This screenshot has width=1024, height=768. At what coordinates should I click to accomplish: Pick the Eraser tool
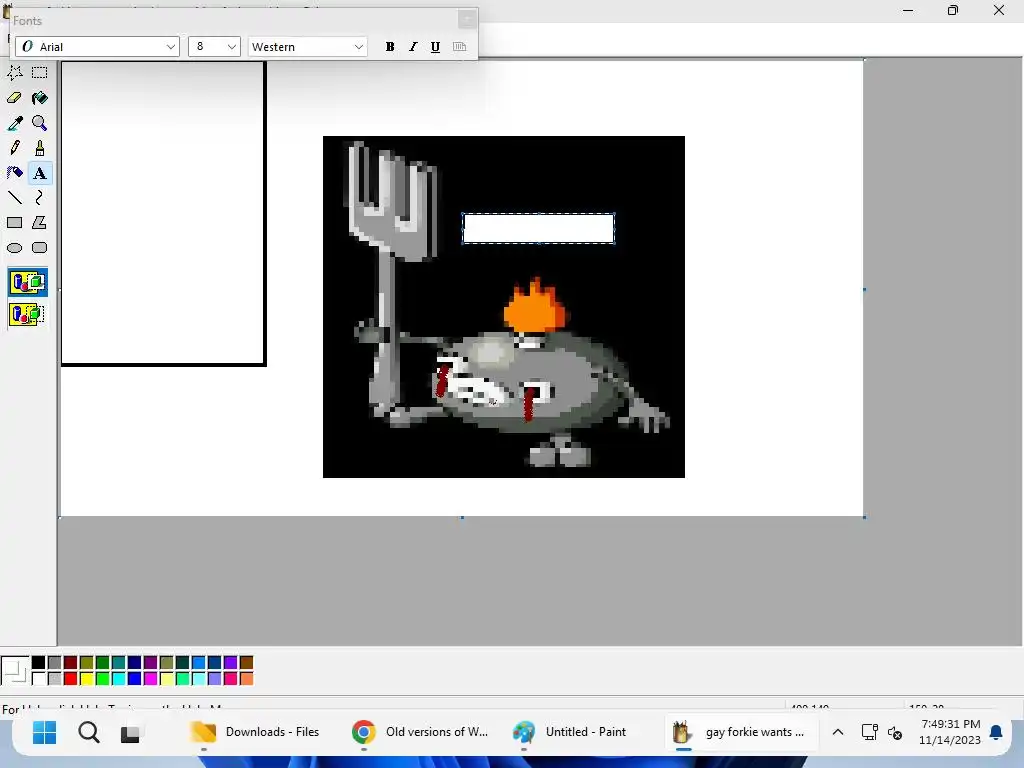pyautogui.click(x=14, y=98)
